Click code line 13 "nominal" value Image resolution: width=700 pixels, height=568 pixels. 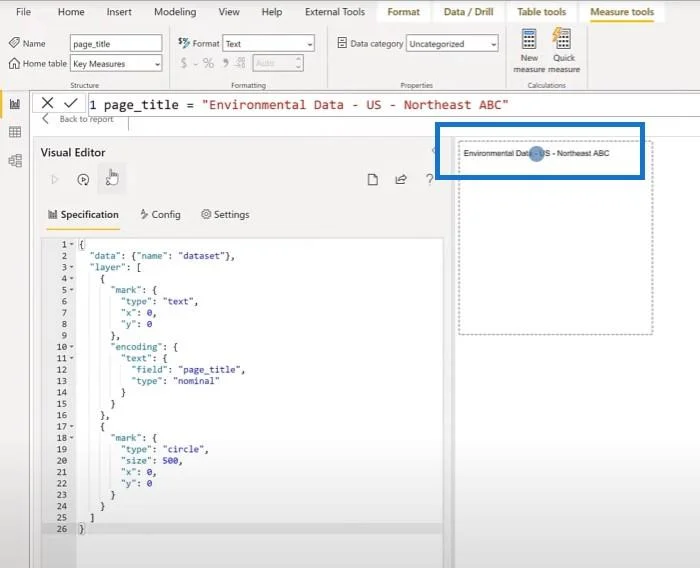pos(196,381)
